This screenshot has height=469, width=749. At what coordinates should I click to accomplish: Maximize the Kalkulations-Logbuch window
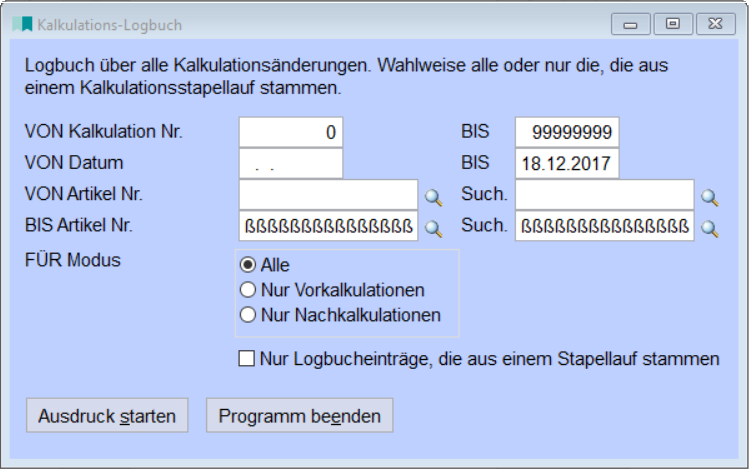pyautogui.click(x=673, y=24)
